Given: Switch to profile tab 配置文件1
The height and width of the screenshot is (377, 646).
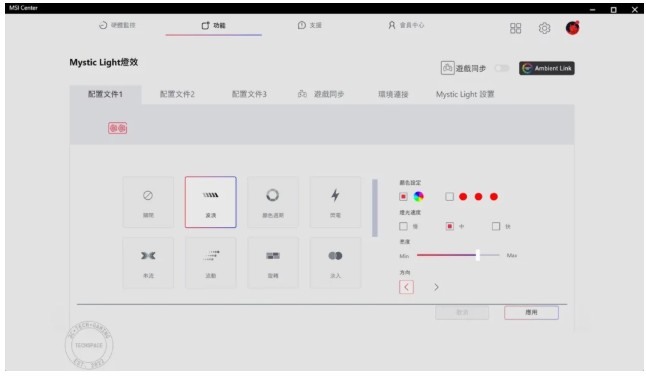Looking at the screenshot, I should click(105, 94).
